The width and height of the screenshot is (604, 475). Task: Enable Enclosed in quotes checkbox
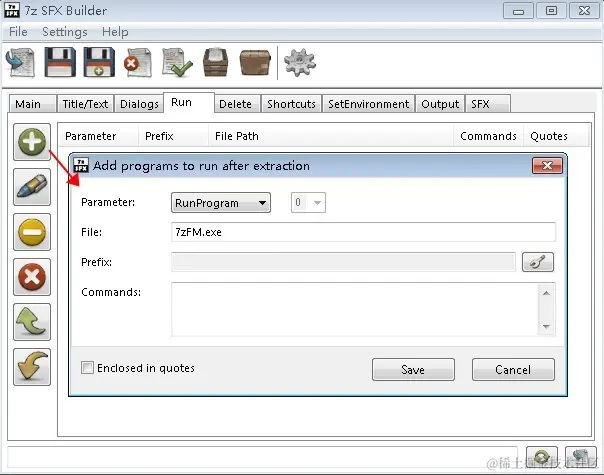[x=87, y=368]
